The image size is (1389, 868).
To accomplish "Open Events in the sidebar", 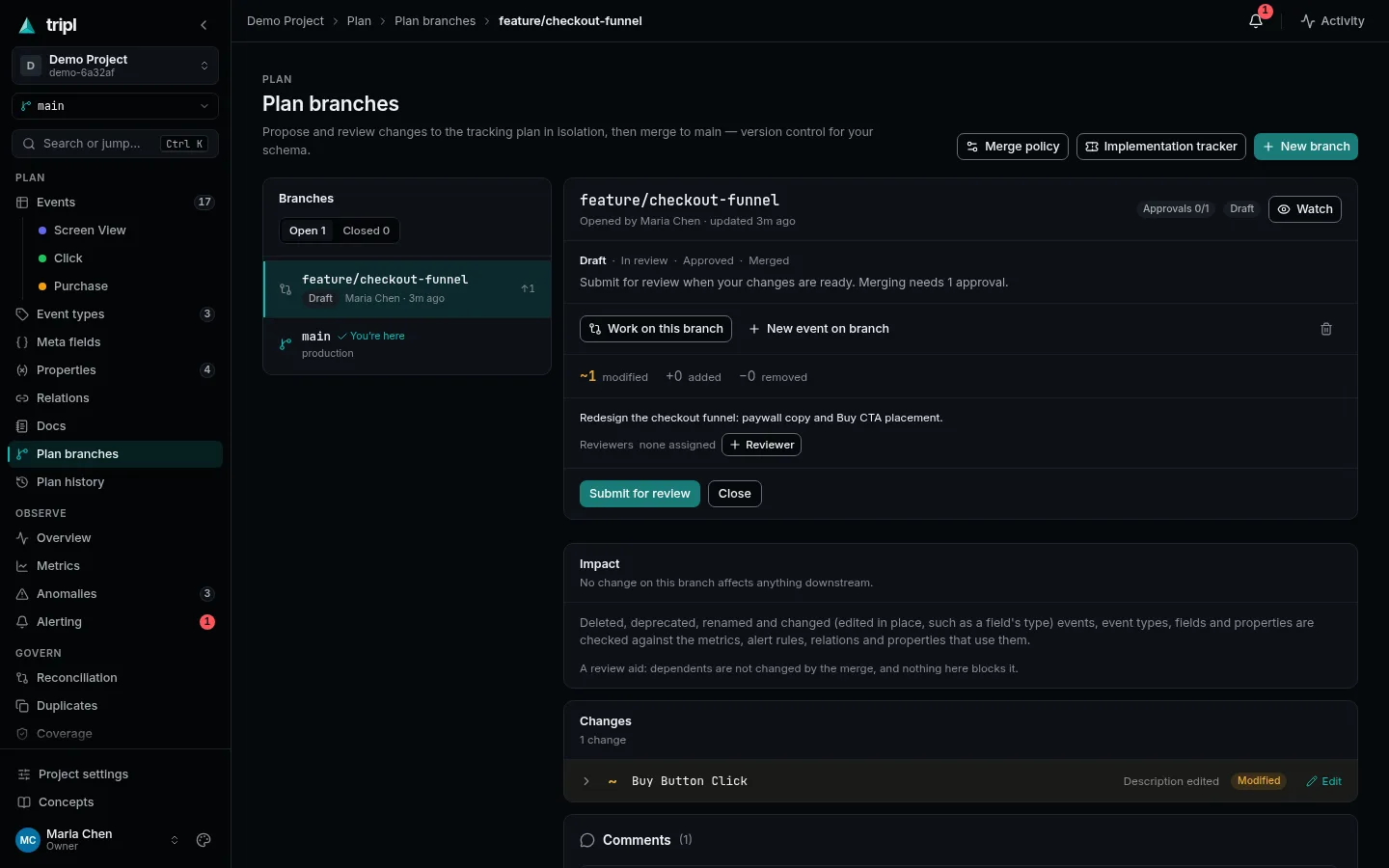I will (115, 203).
